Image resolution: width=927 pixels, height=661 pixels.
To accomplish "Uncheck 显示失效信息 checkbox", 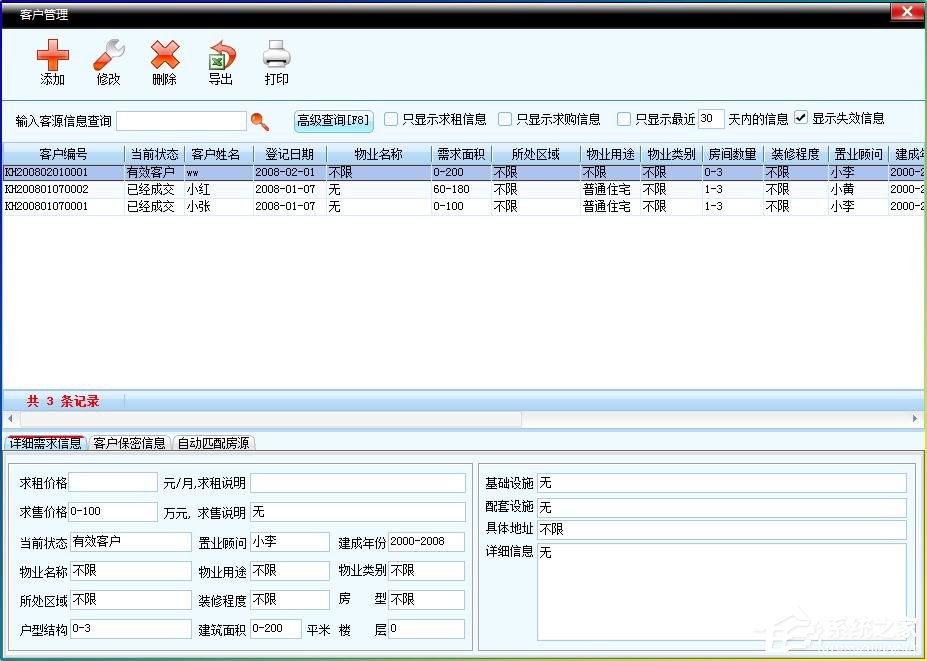I will click(x=800, y=118).
